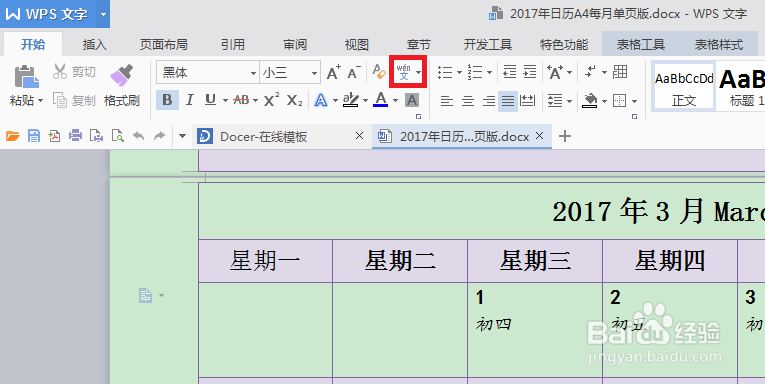Apply blue font color A button
This screenshot has width=765, height=384.
tap(381, 100)
